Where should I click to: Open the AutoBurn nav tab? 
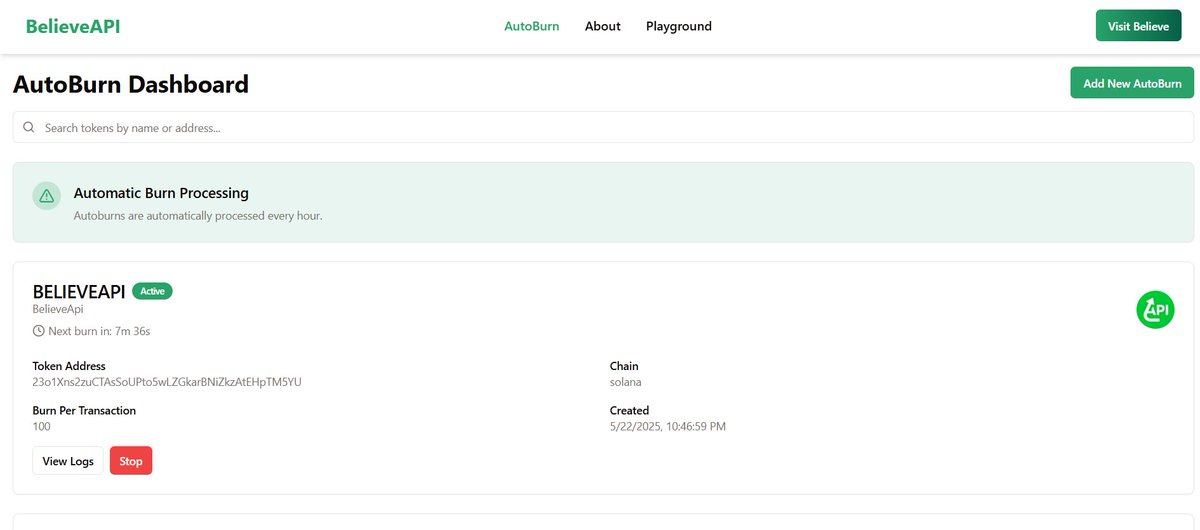[532, 26]
